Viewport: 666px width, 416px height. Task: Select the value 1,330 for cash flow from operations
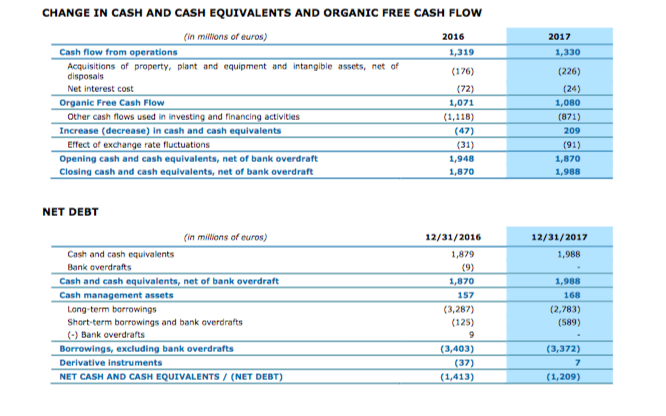coord(567,52)
